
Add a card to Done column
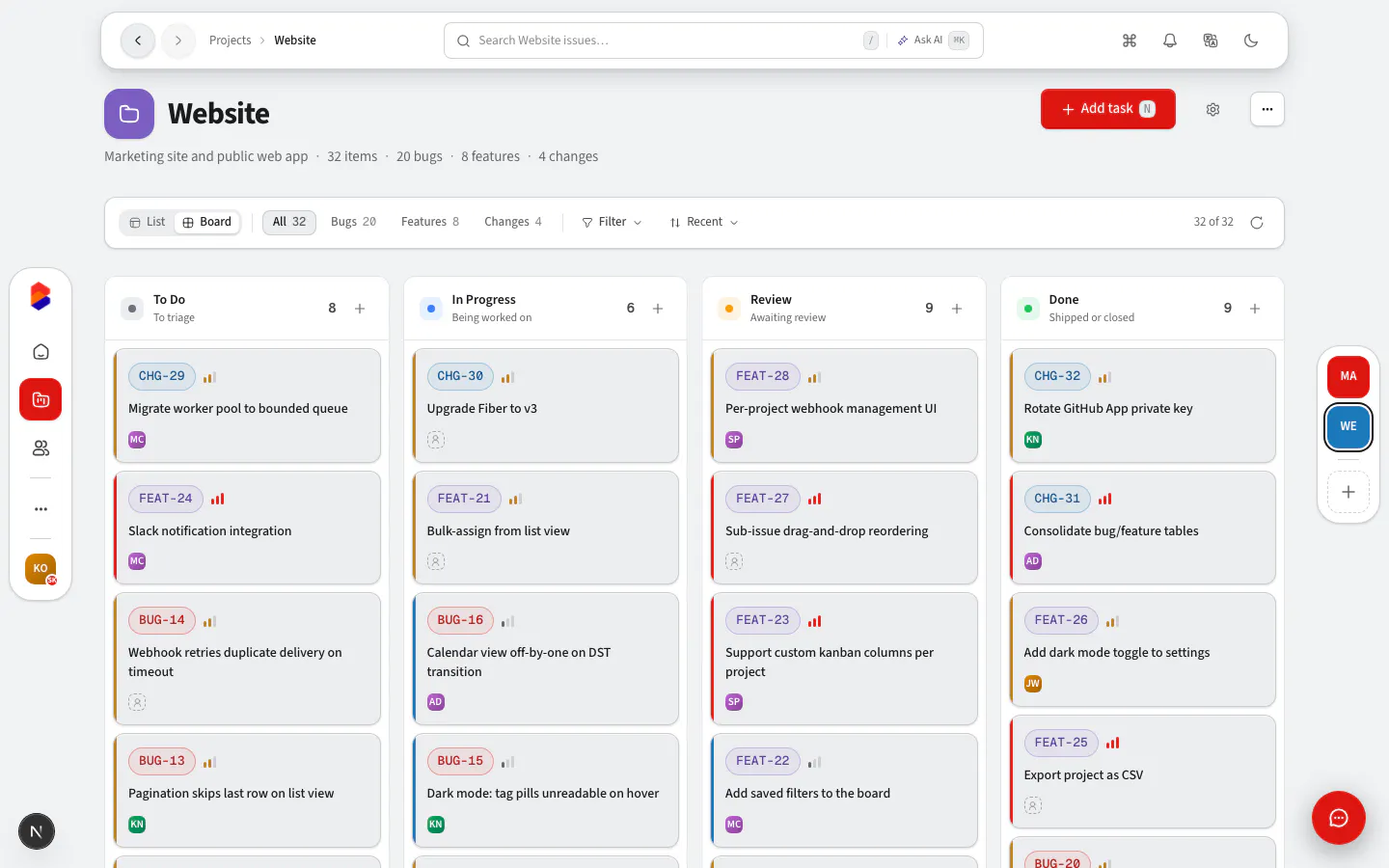[1255, 309]
